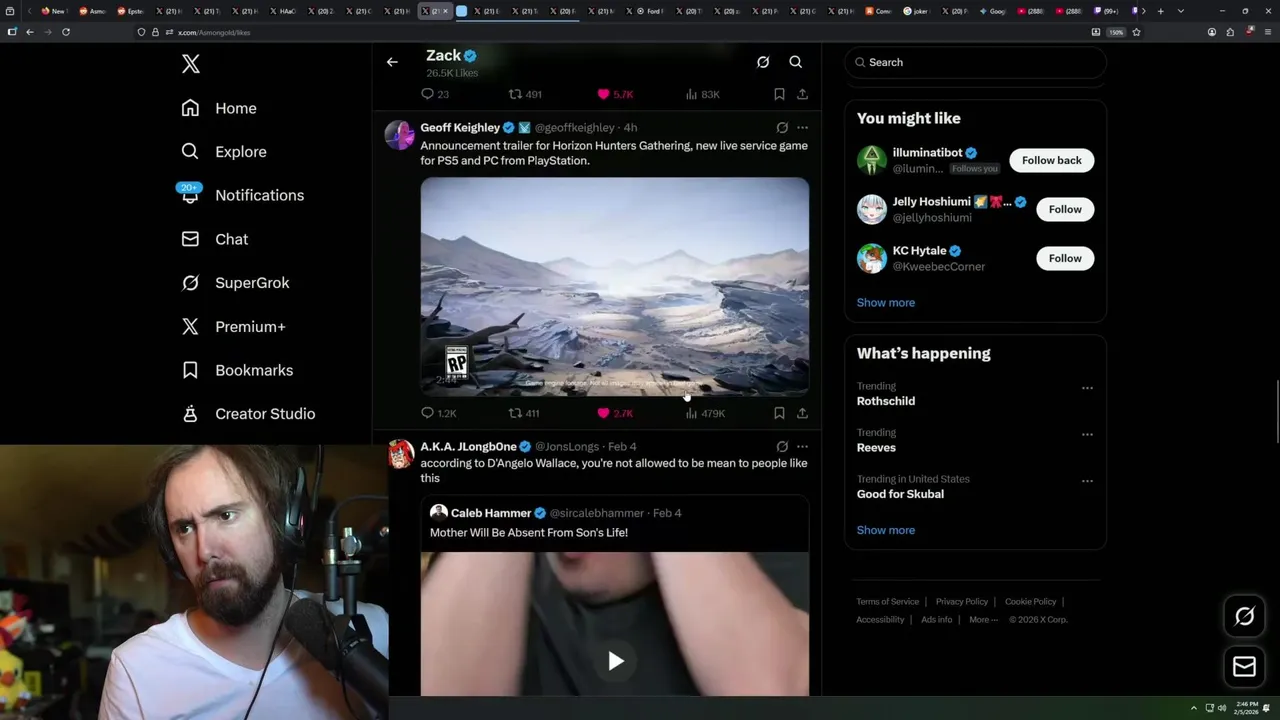1280x720 pixels.
Task: Bookmark the post with 83K views
Action: point(779,94)
